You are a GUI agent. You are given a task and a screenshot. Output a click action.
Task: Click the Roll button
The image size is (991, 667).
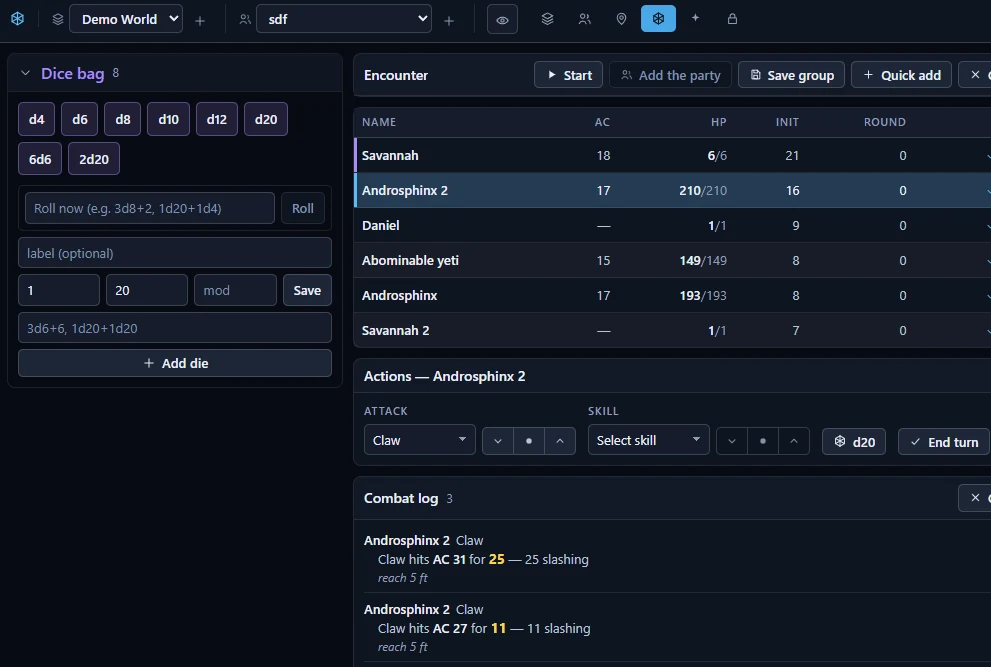coord(303,208)
